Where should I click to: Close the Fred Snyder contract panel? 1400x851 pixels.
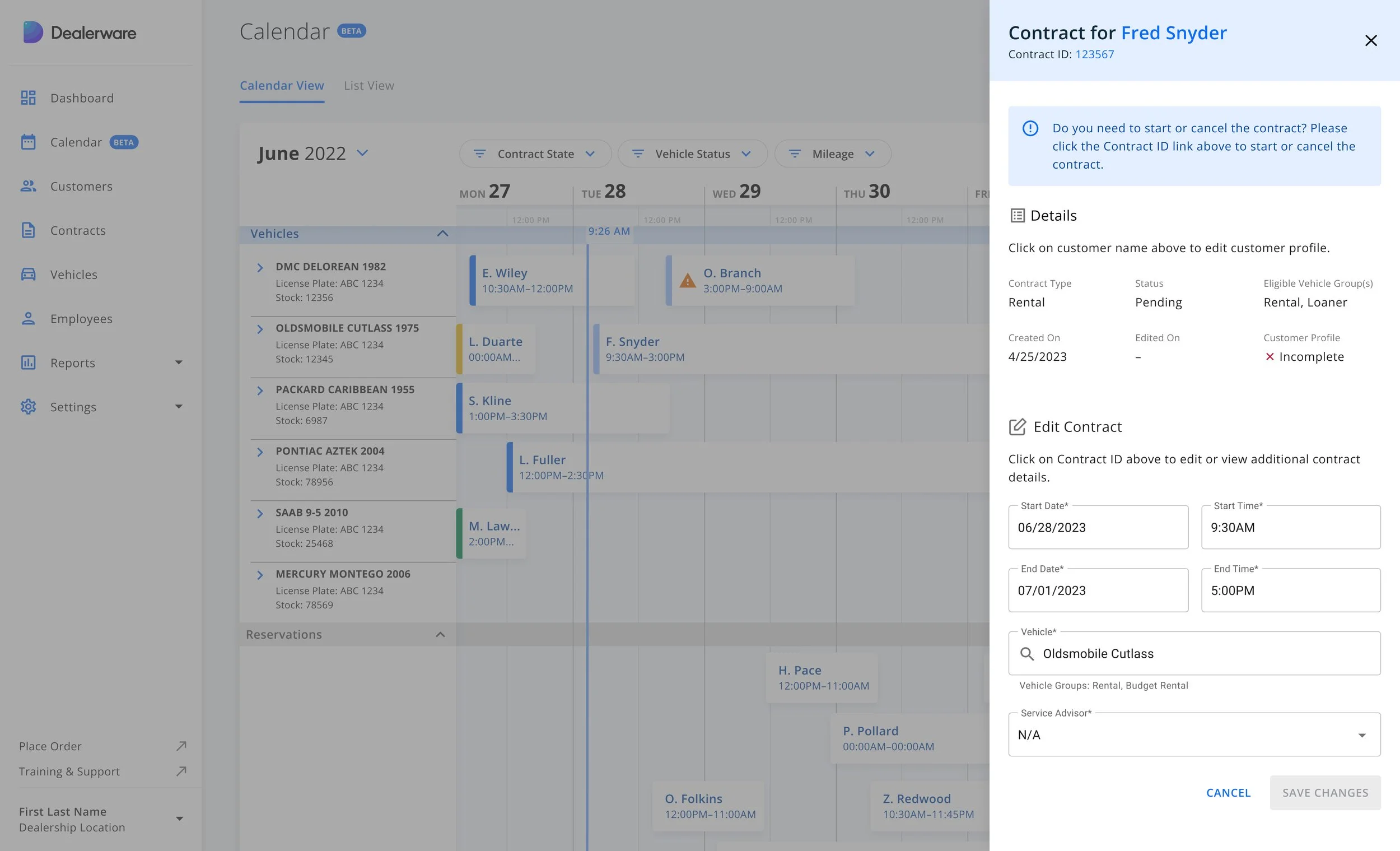[x=1370, y=40]
